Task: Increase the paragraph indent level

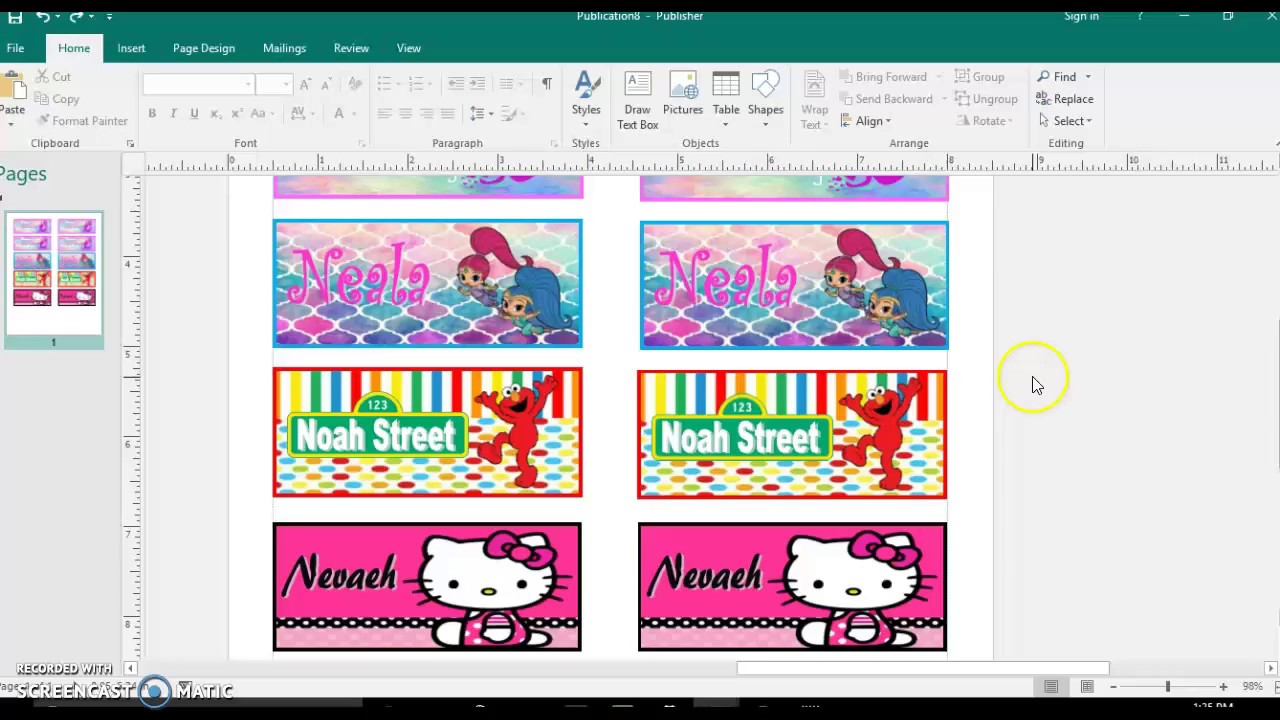Action: click(477, 85)
